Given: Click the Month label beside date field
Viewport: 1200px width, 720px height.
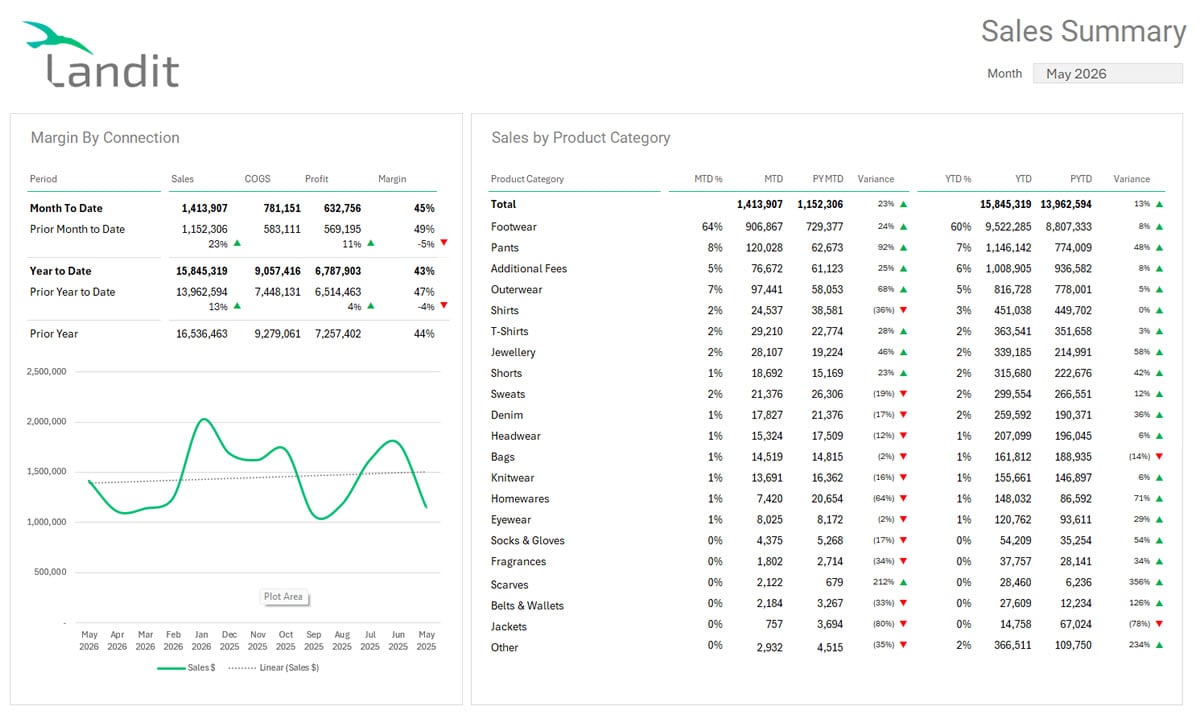Looking at the screenshot, I should pos(1004,74).
